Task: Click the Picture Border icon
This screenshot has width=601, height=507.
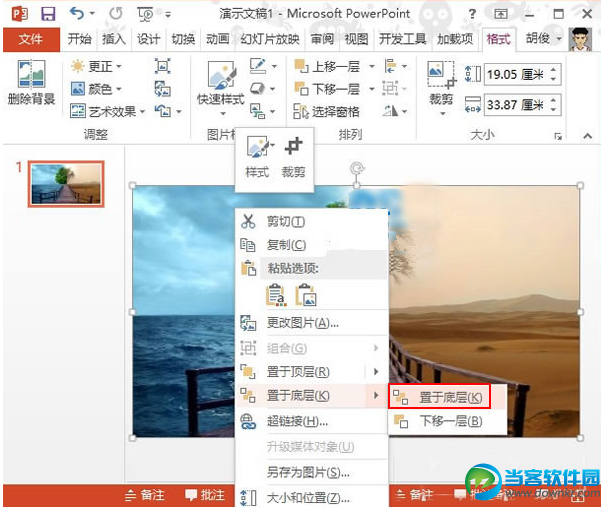Action: coord(258,66)
